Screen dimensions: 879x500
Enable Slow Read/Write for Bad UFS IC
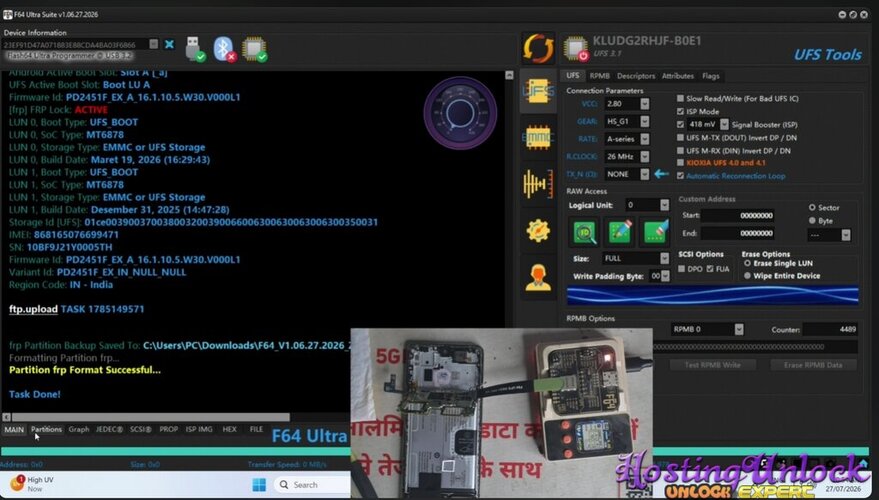click(x=680, y=98)
